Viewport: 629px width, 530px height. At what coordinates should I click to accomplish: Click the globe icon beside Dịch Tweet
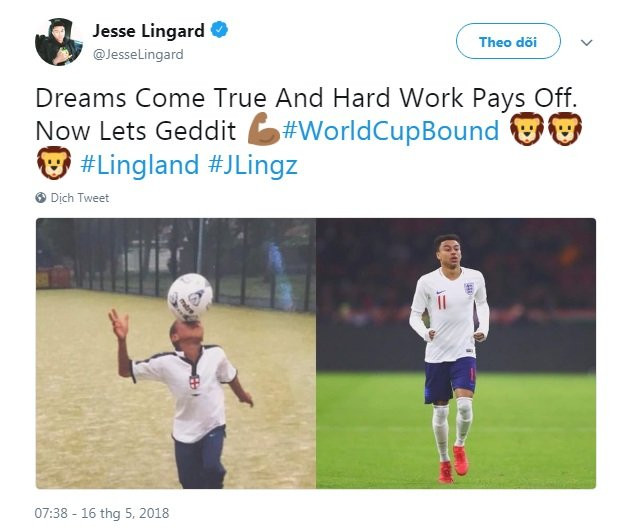click(41, 198)
